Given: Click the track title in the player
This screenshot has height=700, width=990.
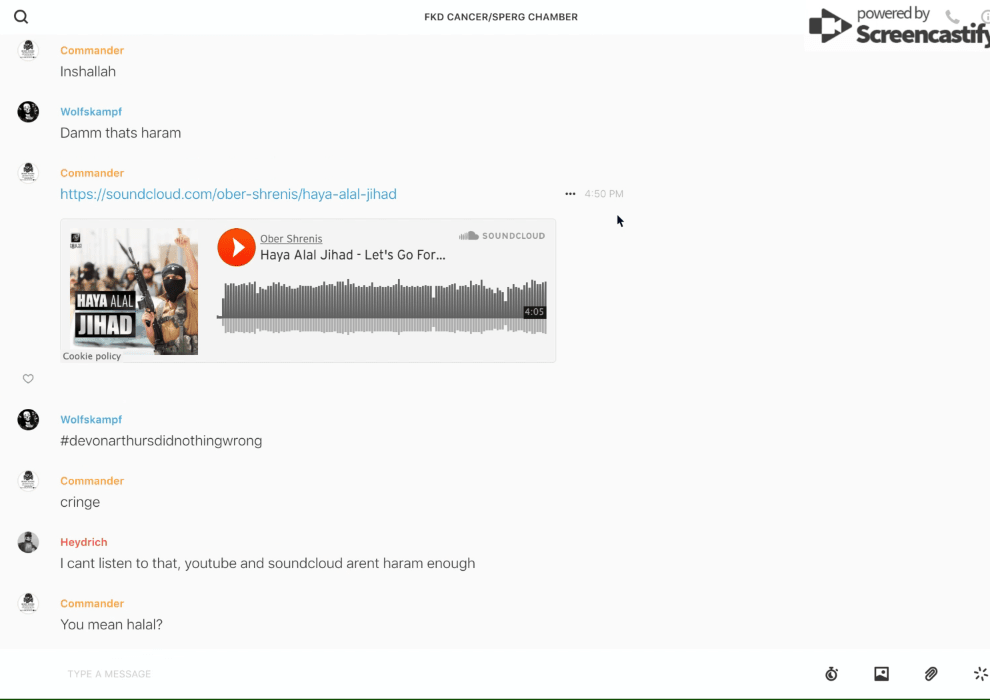Looking at the screenshot, I should [x=352, y=255].
